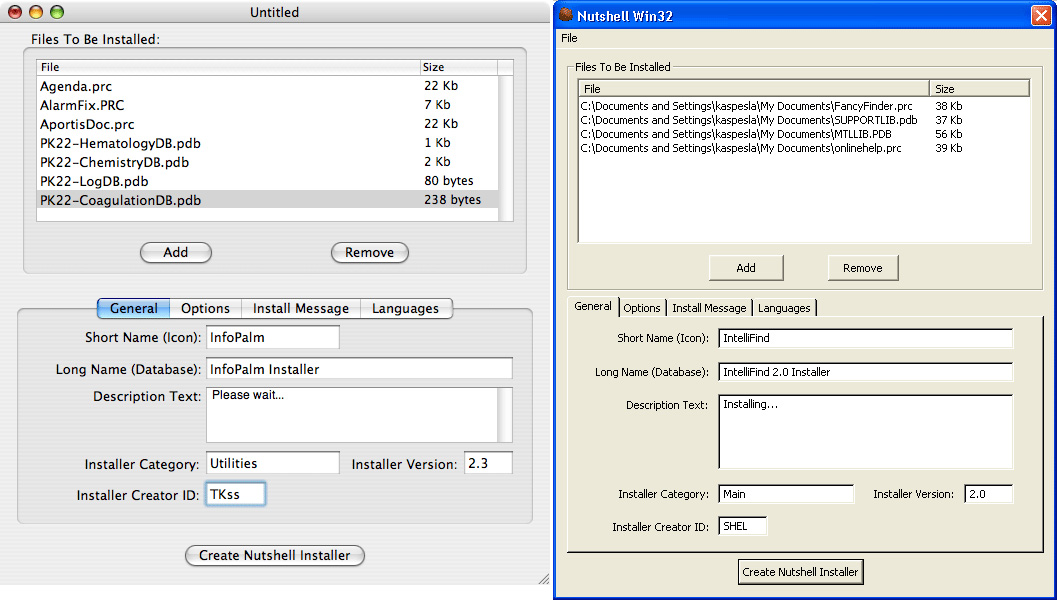This screenshot has width=1057, height=600.
Task: Switch to Options tab in Mac window
Action: [206, 309]
